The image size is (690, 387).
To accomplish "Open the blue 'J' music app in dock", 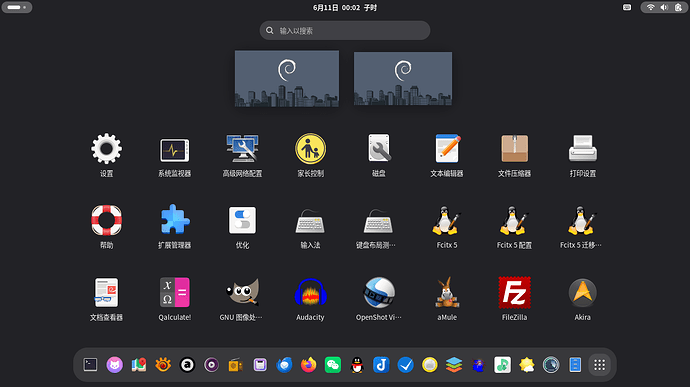I will tap(381, 365).
